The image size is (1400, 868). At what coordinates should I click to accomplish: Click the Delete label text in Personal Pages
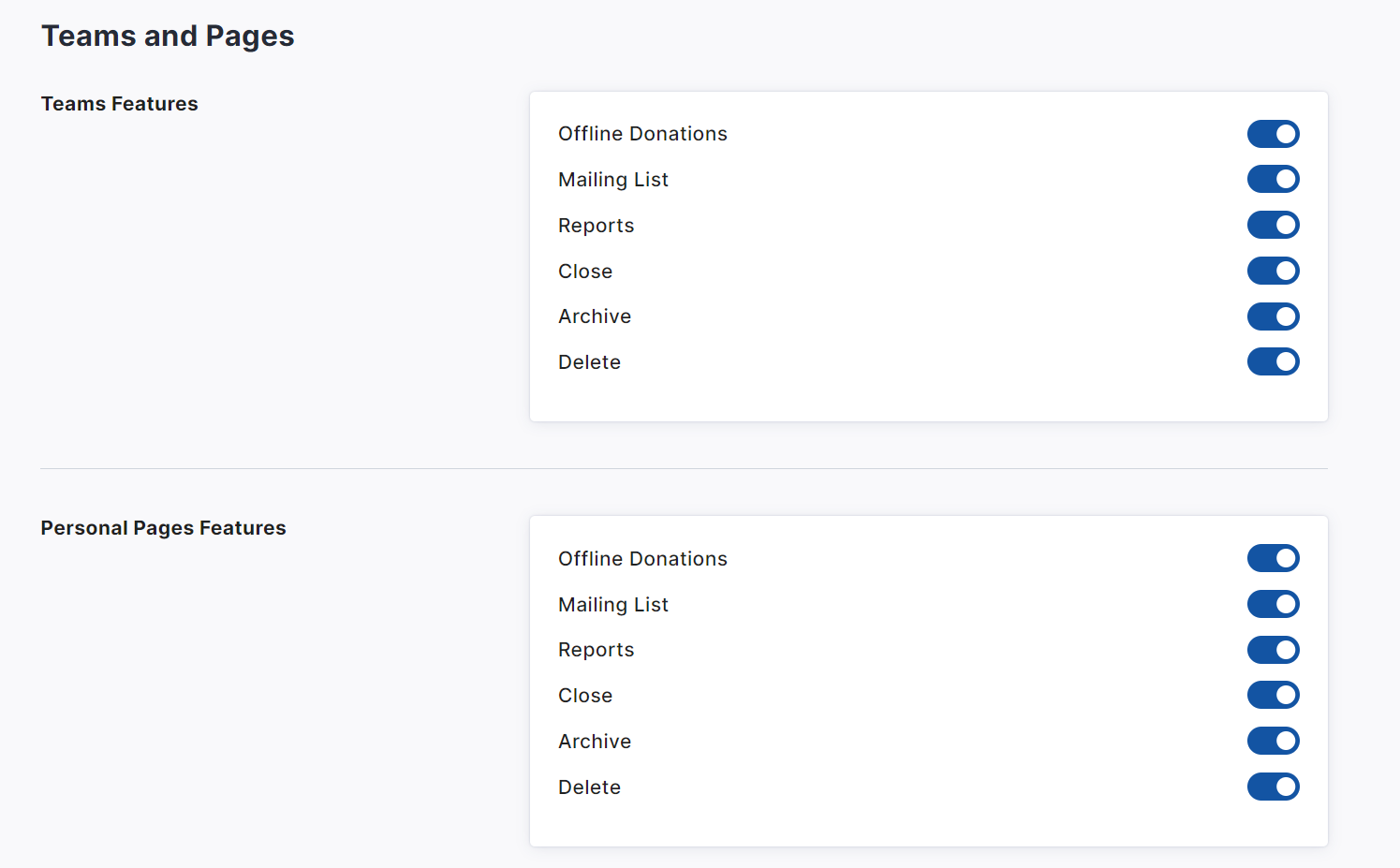click(589, 787)
